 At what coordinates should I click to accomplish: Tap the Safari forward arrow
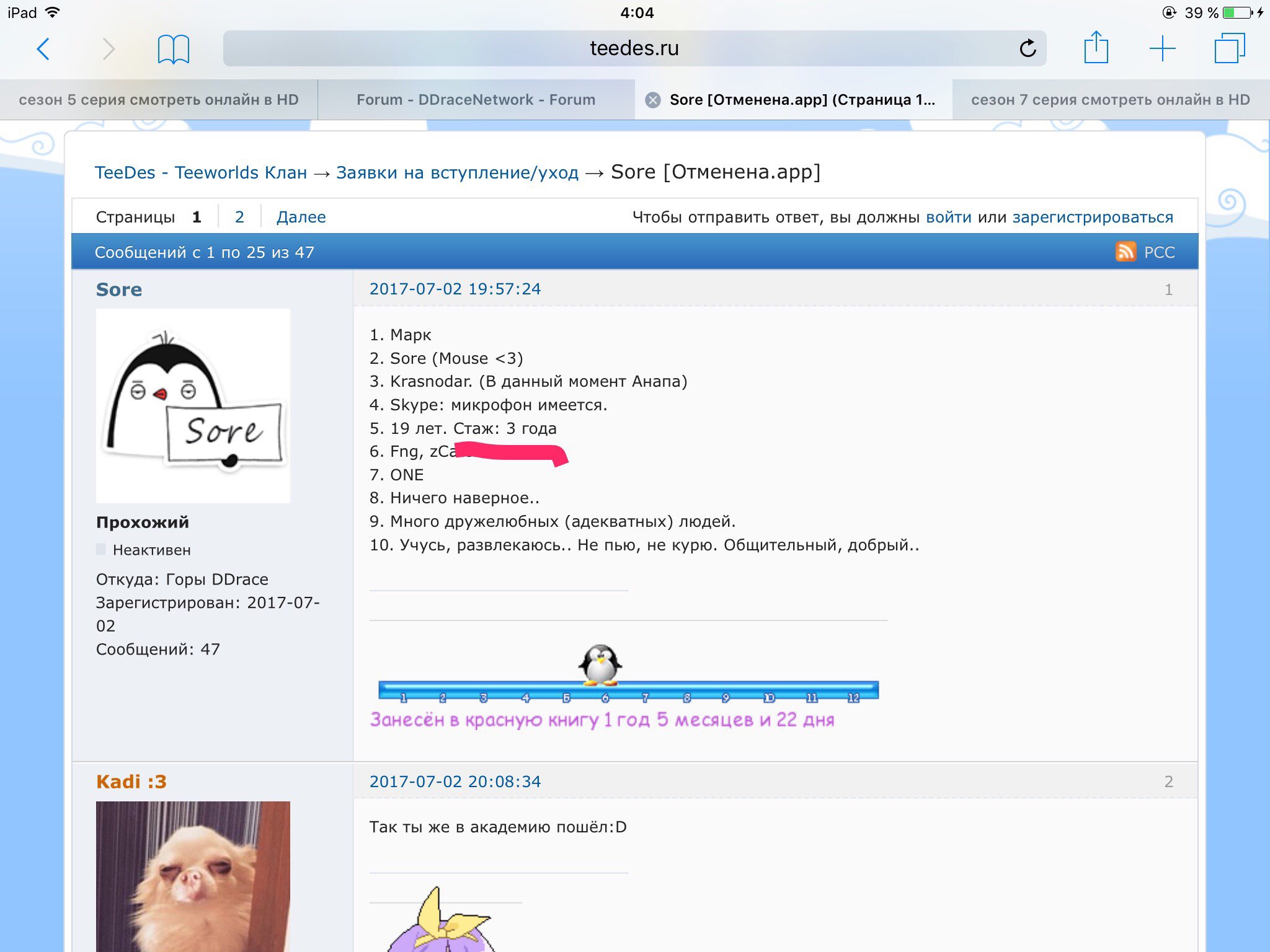coord(109,49)
